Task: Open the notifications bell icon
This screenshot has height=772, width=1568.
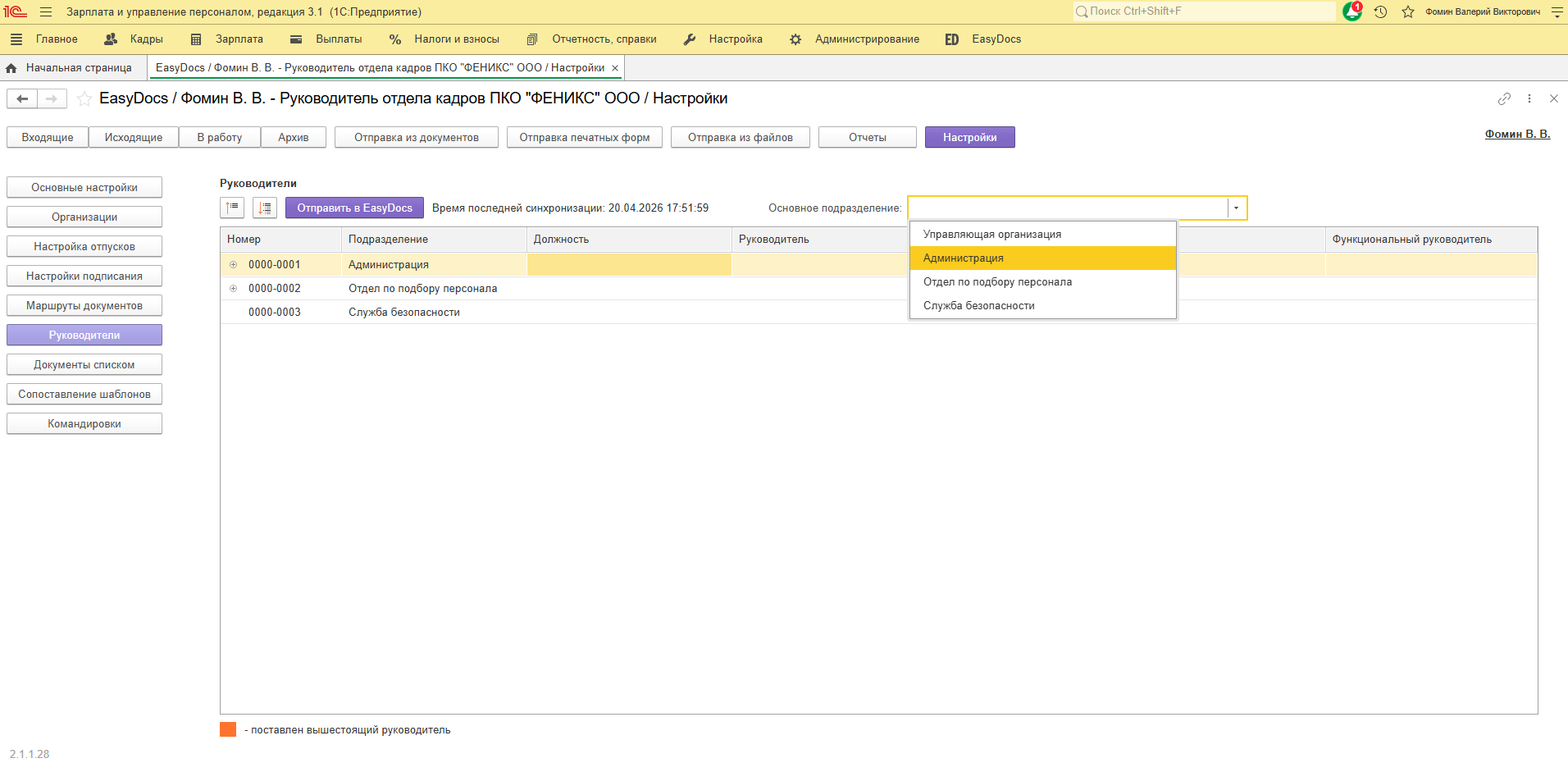Action: click(x=1352, y=11)
